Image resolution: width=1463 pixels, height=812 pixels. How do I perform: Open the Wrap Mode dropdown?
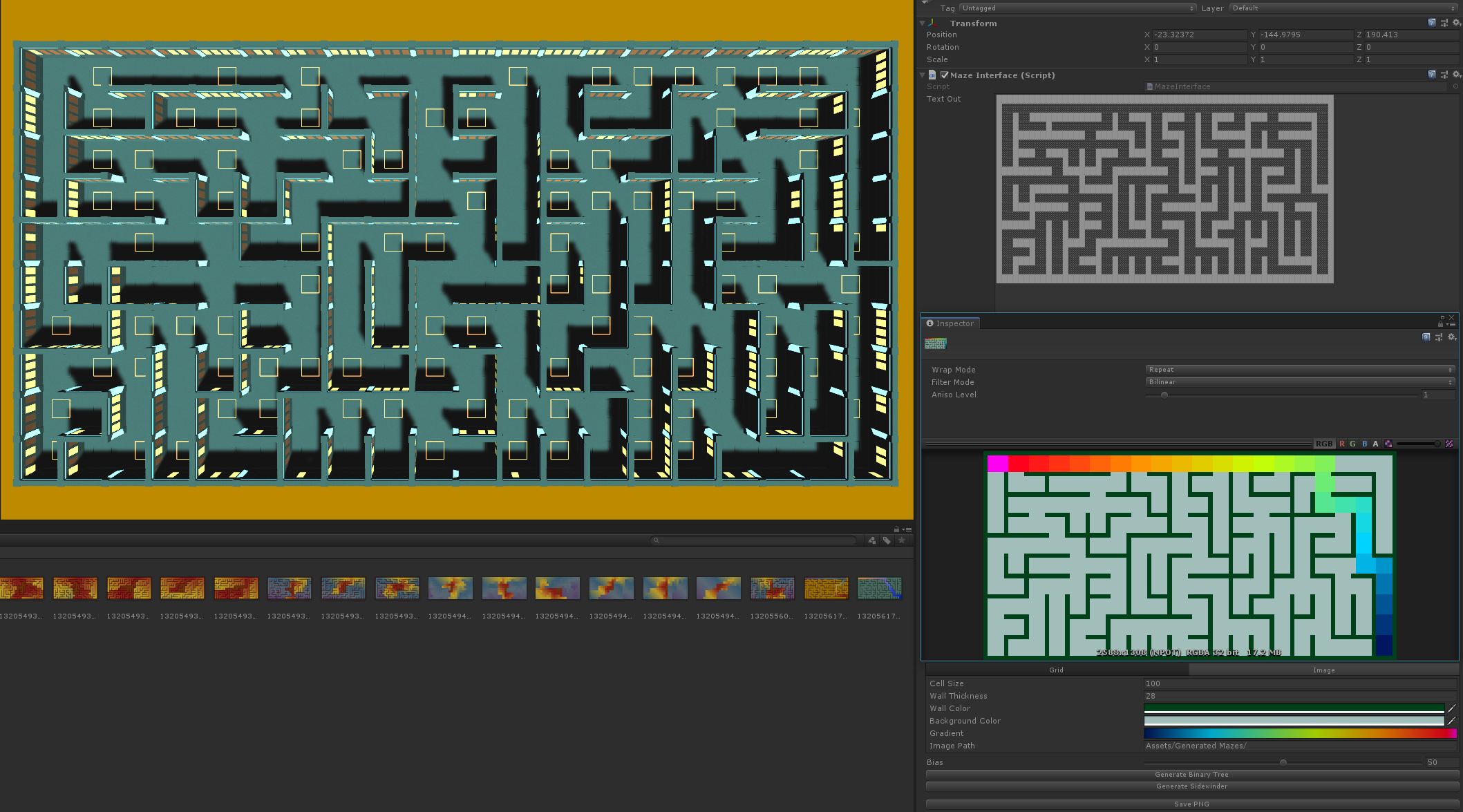click(x=1301, y=370)
